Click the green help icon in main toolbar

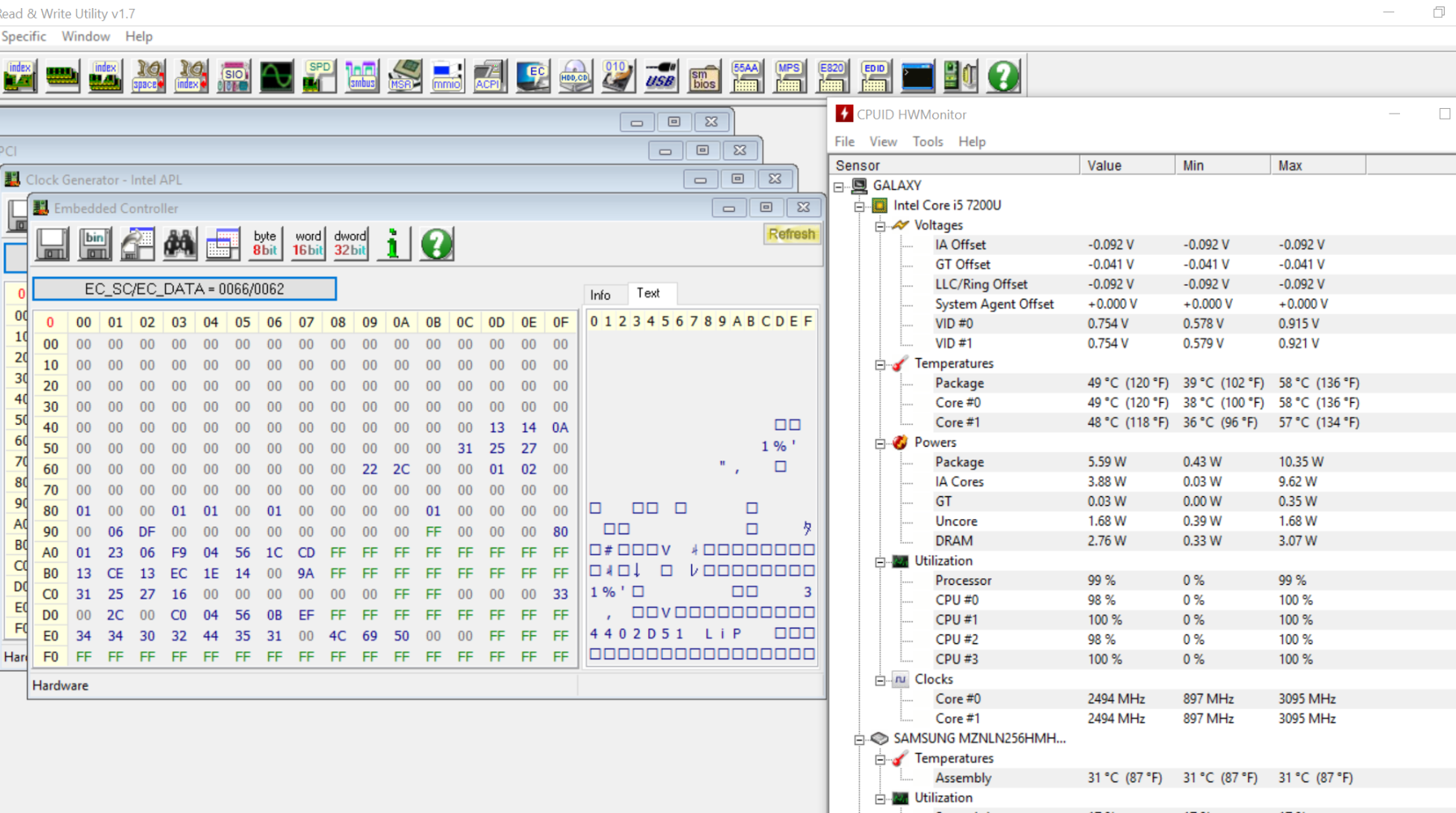[x=1004, y=76]
